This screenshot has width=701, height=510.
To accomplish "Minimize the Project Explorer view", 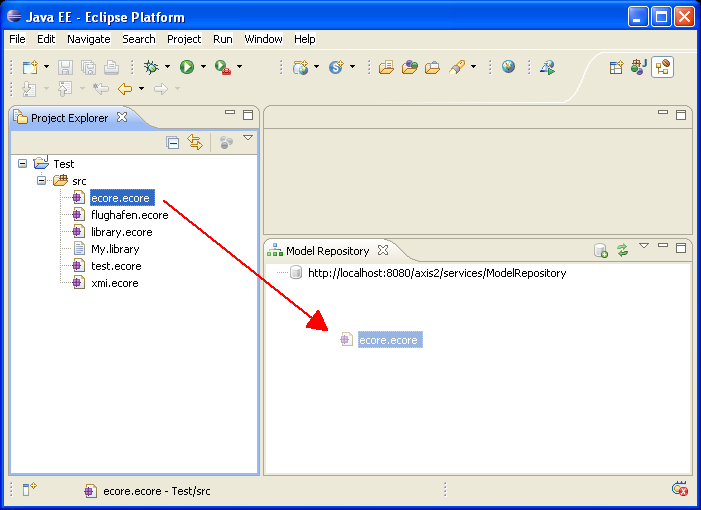I will [x=230, y=113].
